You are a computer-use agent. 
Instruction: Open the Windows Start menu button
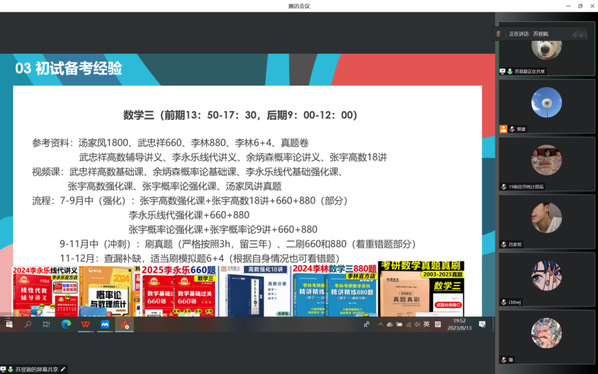(9, 324)
